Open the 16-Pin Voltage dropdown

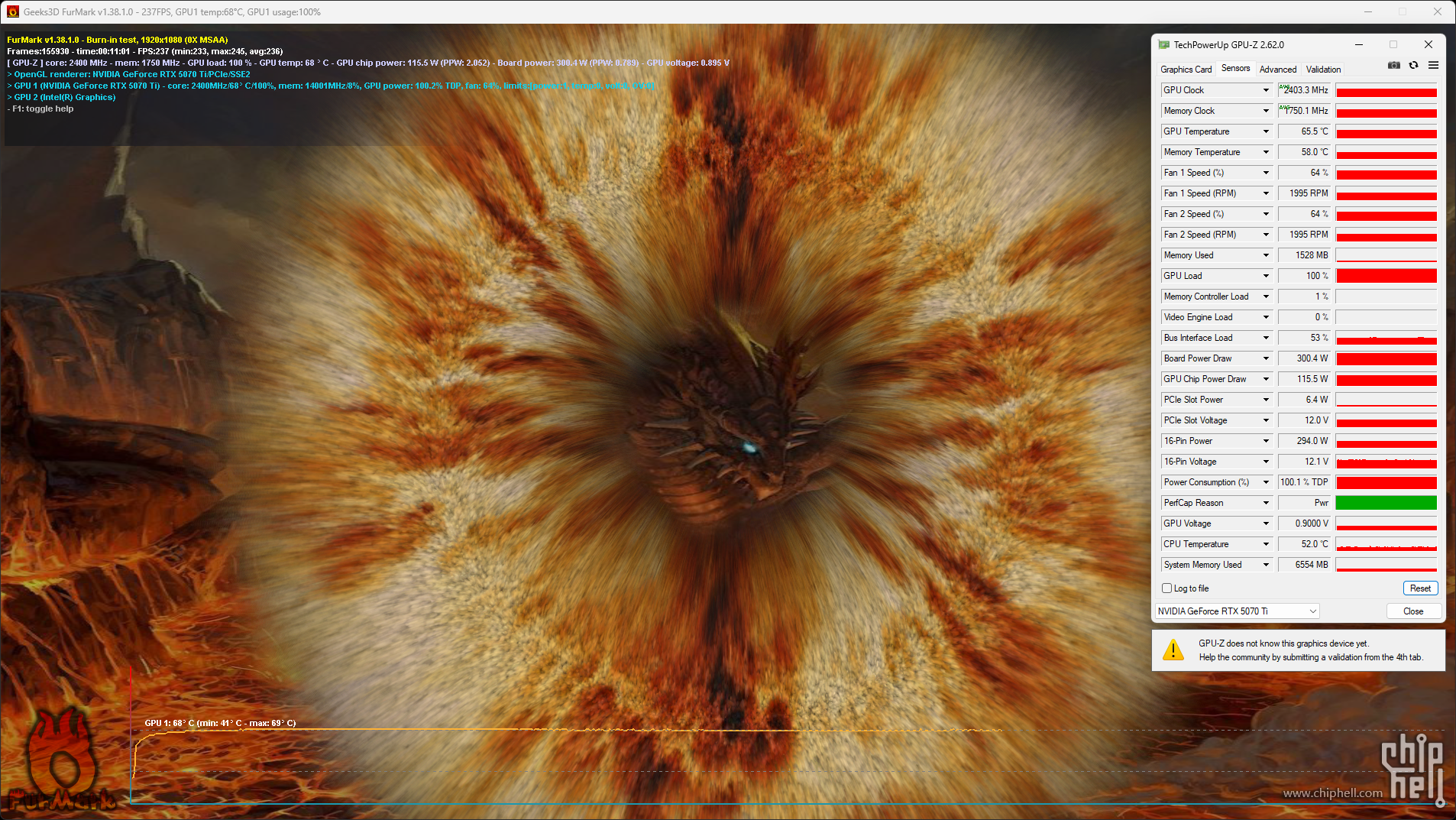1266,462
